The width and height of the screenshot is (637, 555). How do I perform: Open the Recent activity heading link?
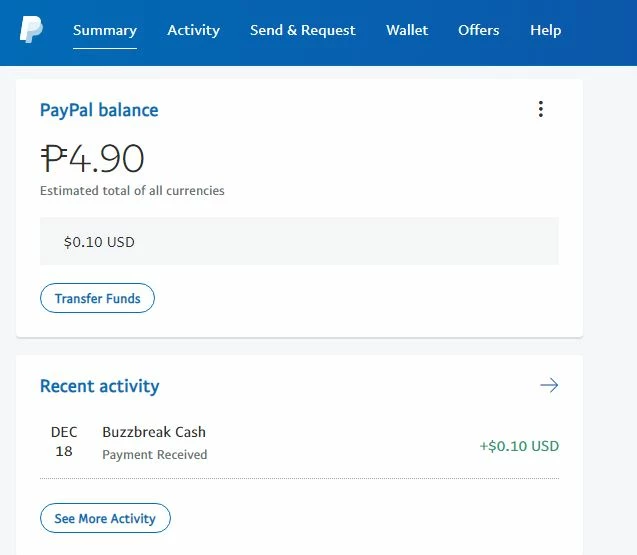(x=100, y=386)
